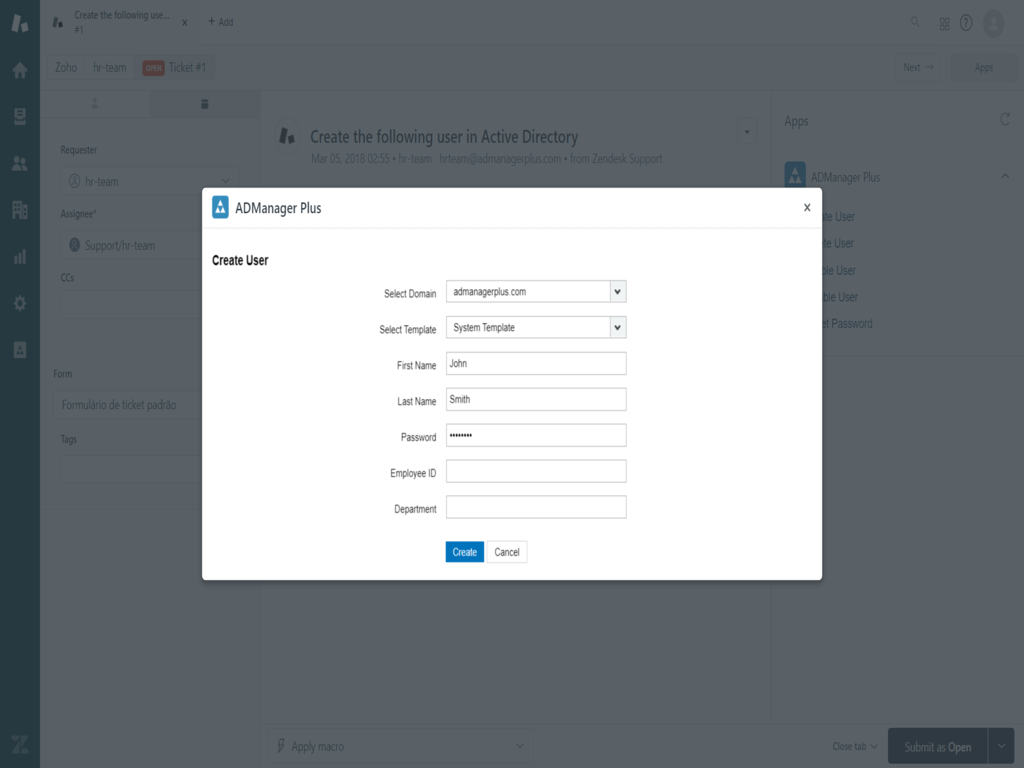Click into the Employee ID field
Image resolution: width=1024 pixels, height=768 pixels.
coord(536,472)
